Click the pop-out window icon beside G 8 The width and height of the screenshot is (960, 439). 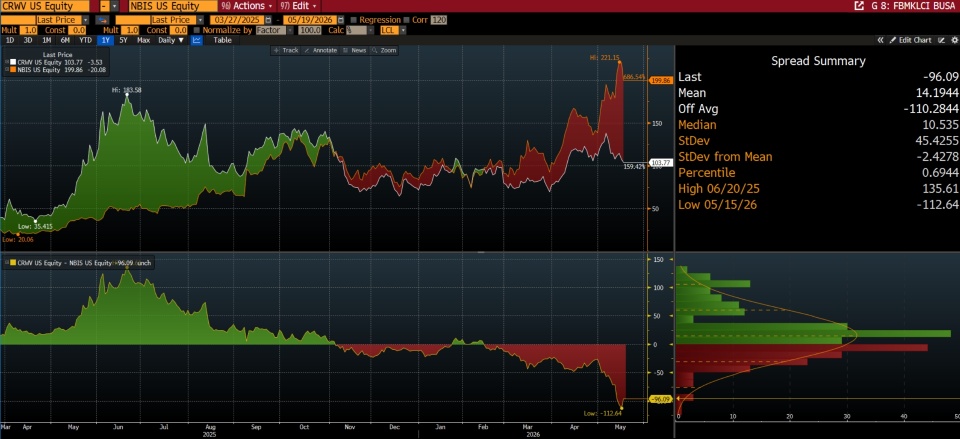(x=858, y=6)
